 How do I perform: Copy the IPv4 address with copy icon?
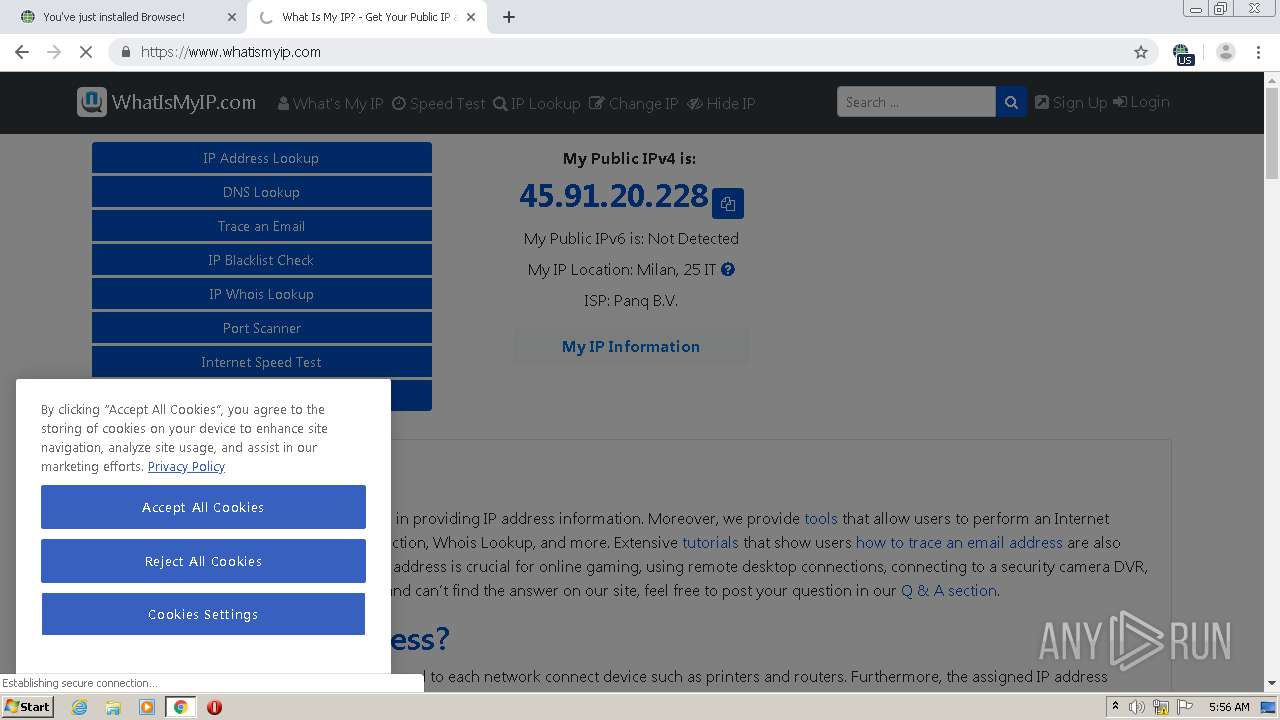[728, 203]
